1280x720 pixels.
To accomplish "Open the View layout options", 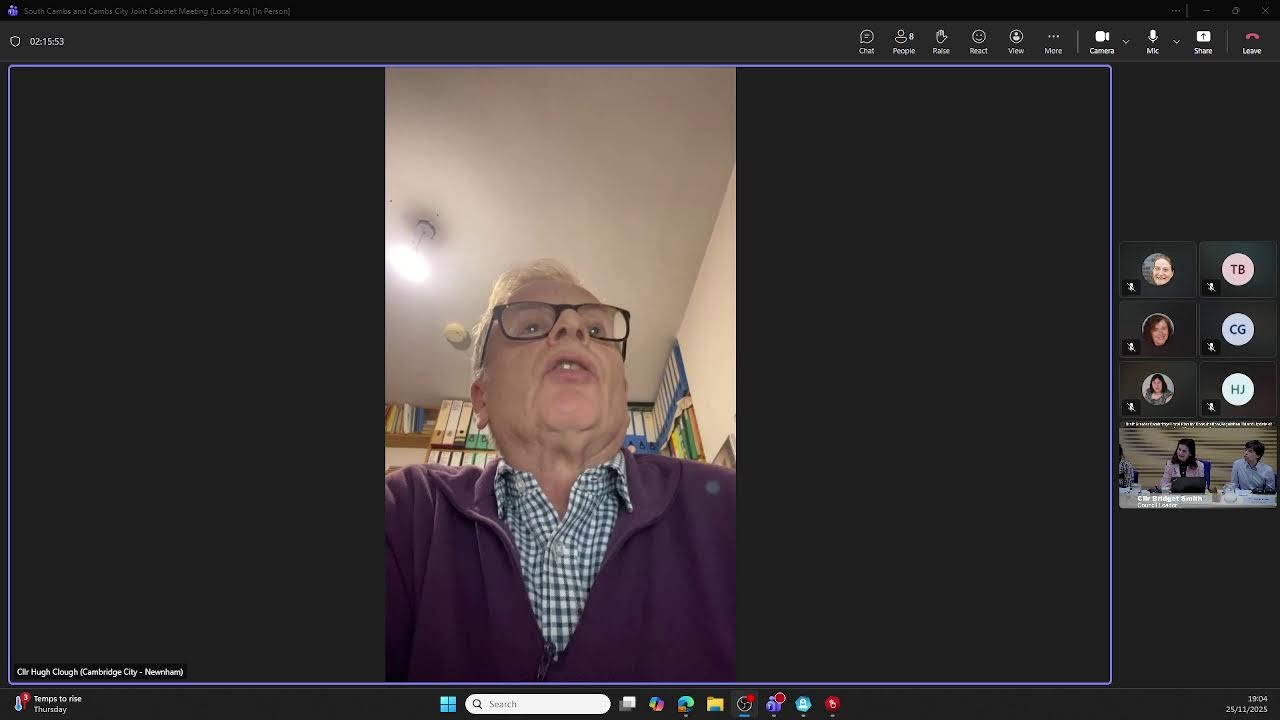I will [1016, 42].
